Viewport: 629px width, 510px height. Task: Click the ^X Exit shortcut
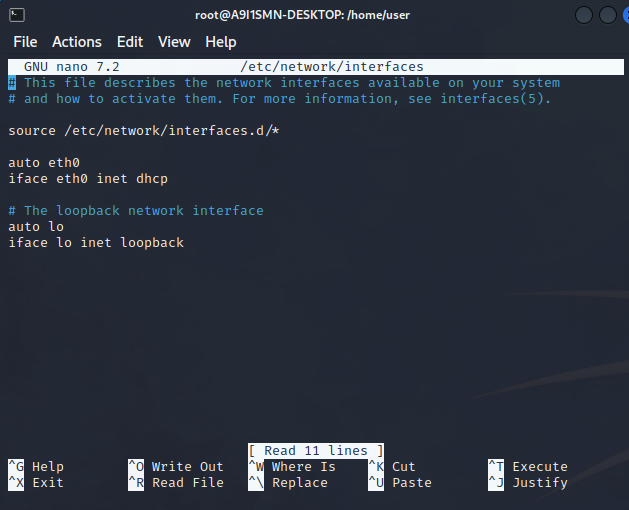36,483
